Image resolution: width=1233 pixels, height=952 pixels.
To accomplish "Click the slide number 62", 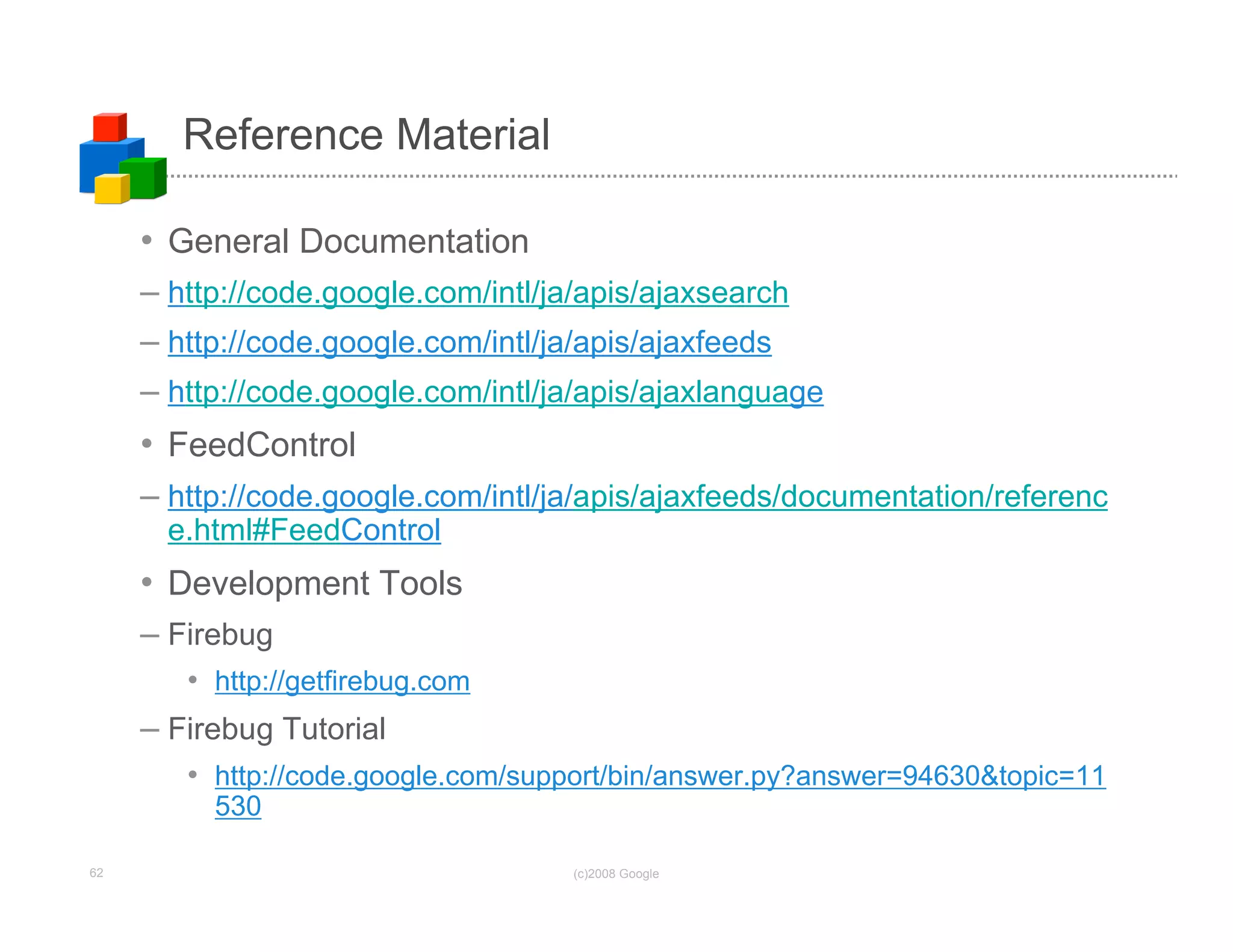I will click(x=96, y=873).
